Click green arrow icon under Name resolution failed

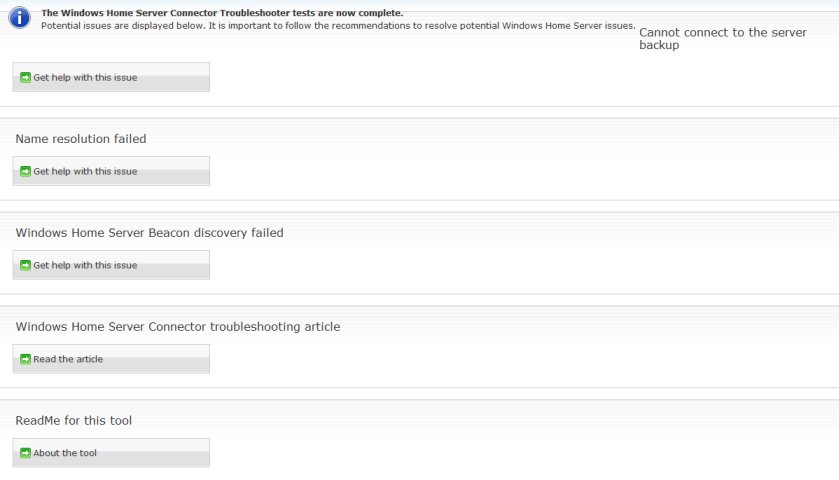(25, 171)
